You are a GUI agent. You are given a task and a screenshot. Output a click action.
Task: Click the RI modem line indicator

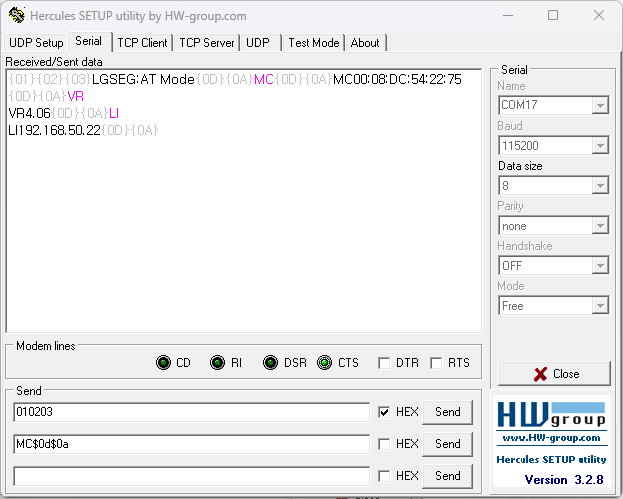tap(217, 363)
